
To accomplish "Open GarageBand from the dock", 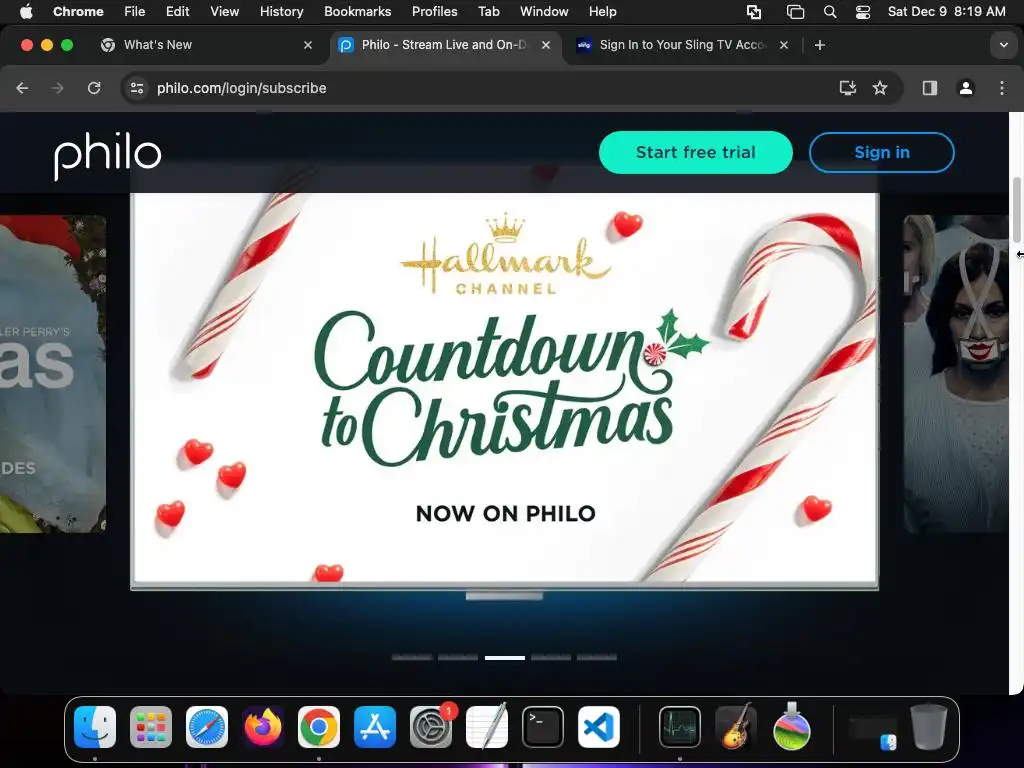I will pyautogui.click(x=736, y=727).
